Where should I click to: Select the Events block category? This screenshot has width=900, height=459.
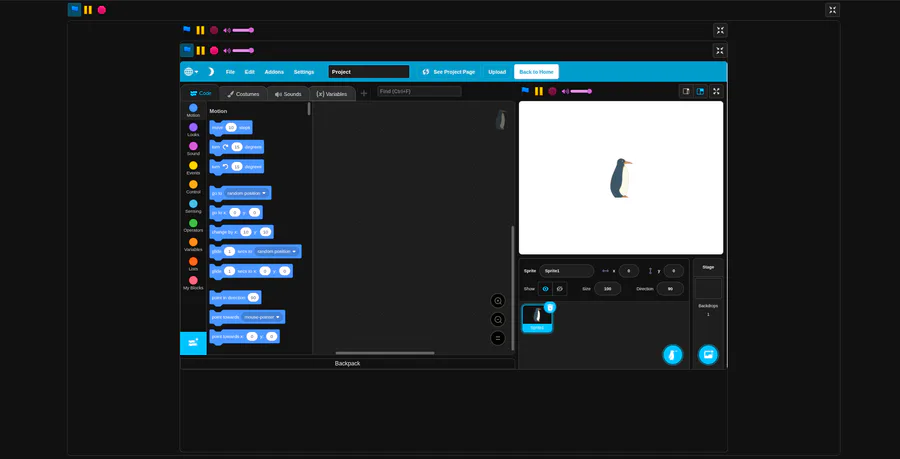pyautogui.click(x=193, y=168)
